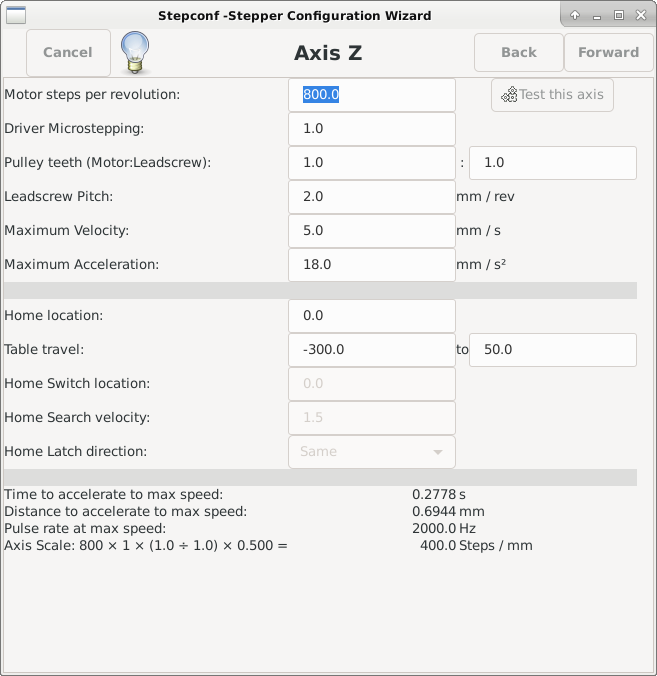Click the Maximum Velocity field
The height and width of the screenshot is (676, 657).
(372, 231)
